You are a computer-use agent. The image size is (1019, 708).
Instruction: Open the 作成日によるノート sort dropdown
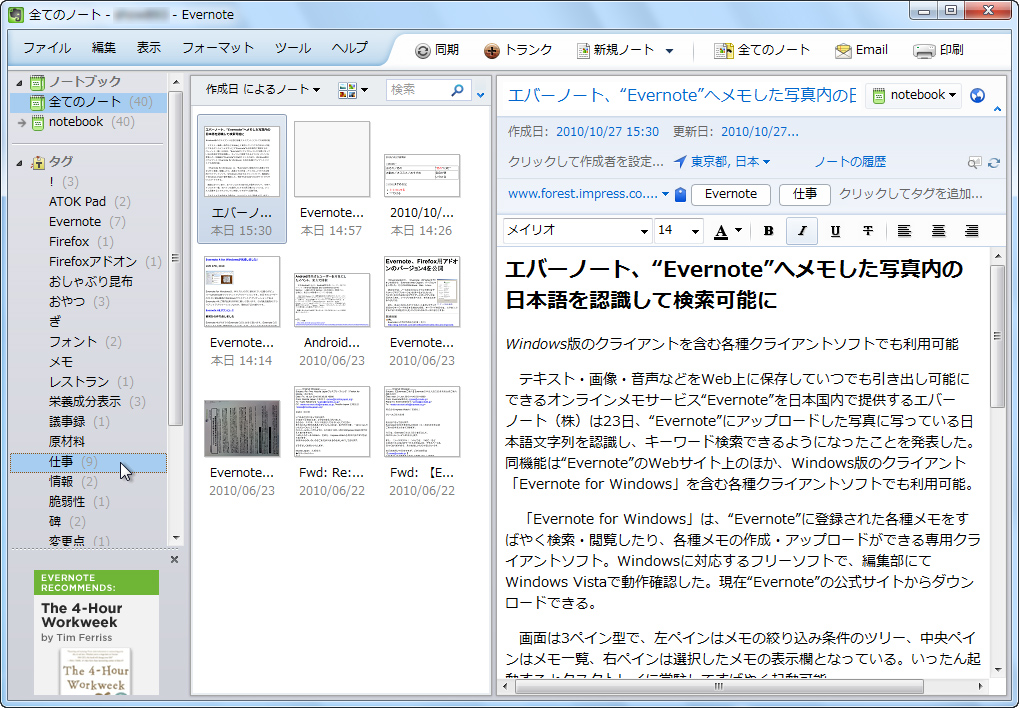click(x=263, y=89)
